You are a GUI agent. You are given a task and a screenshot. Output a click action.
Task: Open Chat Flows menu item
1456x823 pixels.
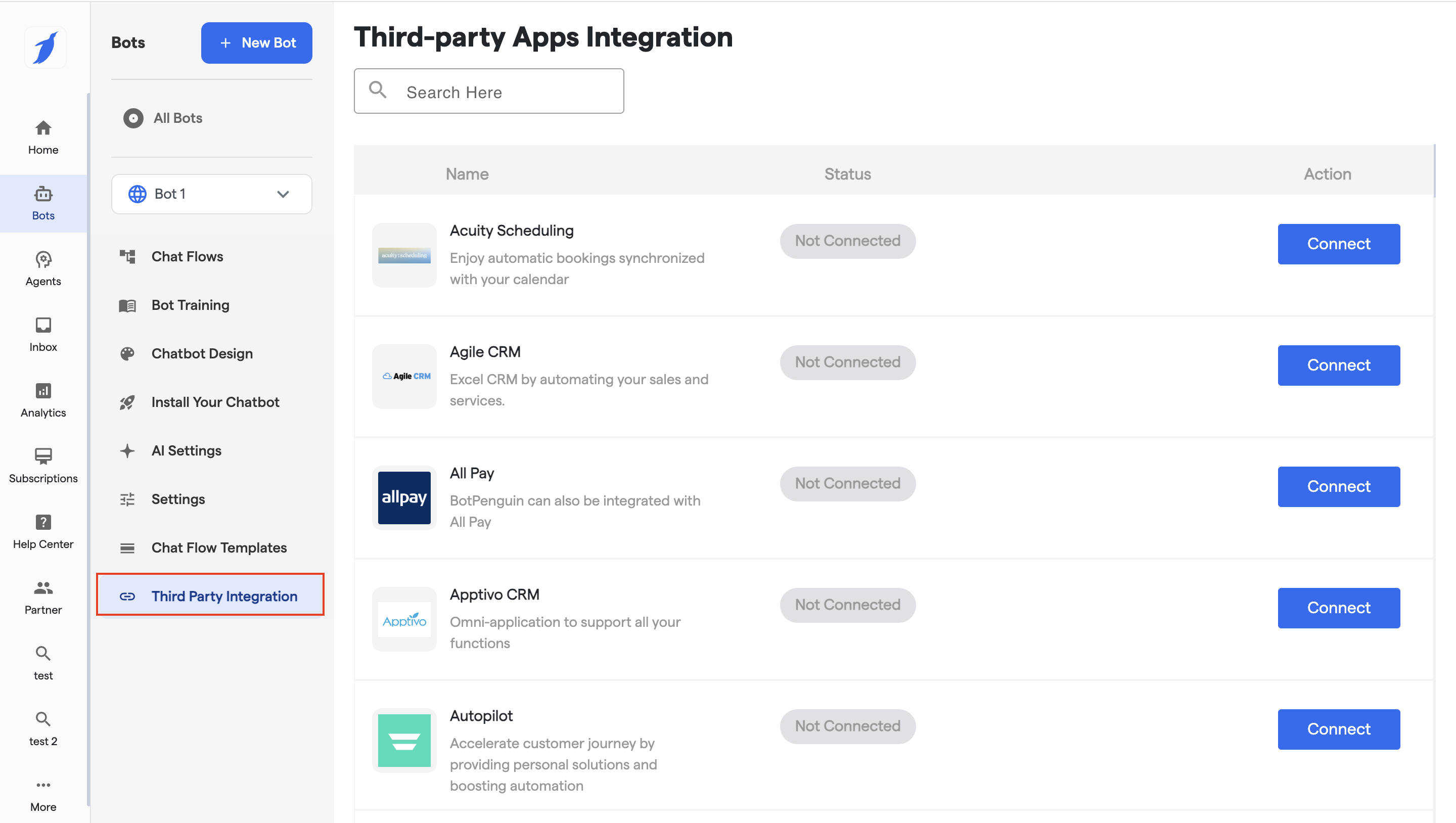tap(187, 257)
